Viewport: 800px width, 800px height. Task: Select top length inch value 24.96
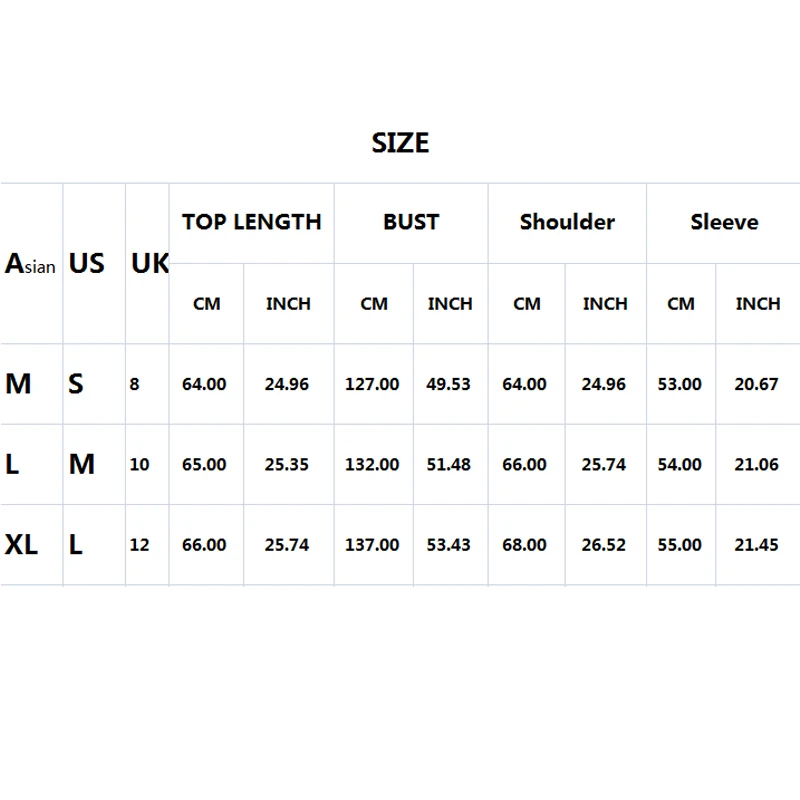click(x=287, y=384)
